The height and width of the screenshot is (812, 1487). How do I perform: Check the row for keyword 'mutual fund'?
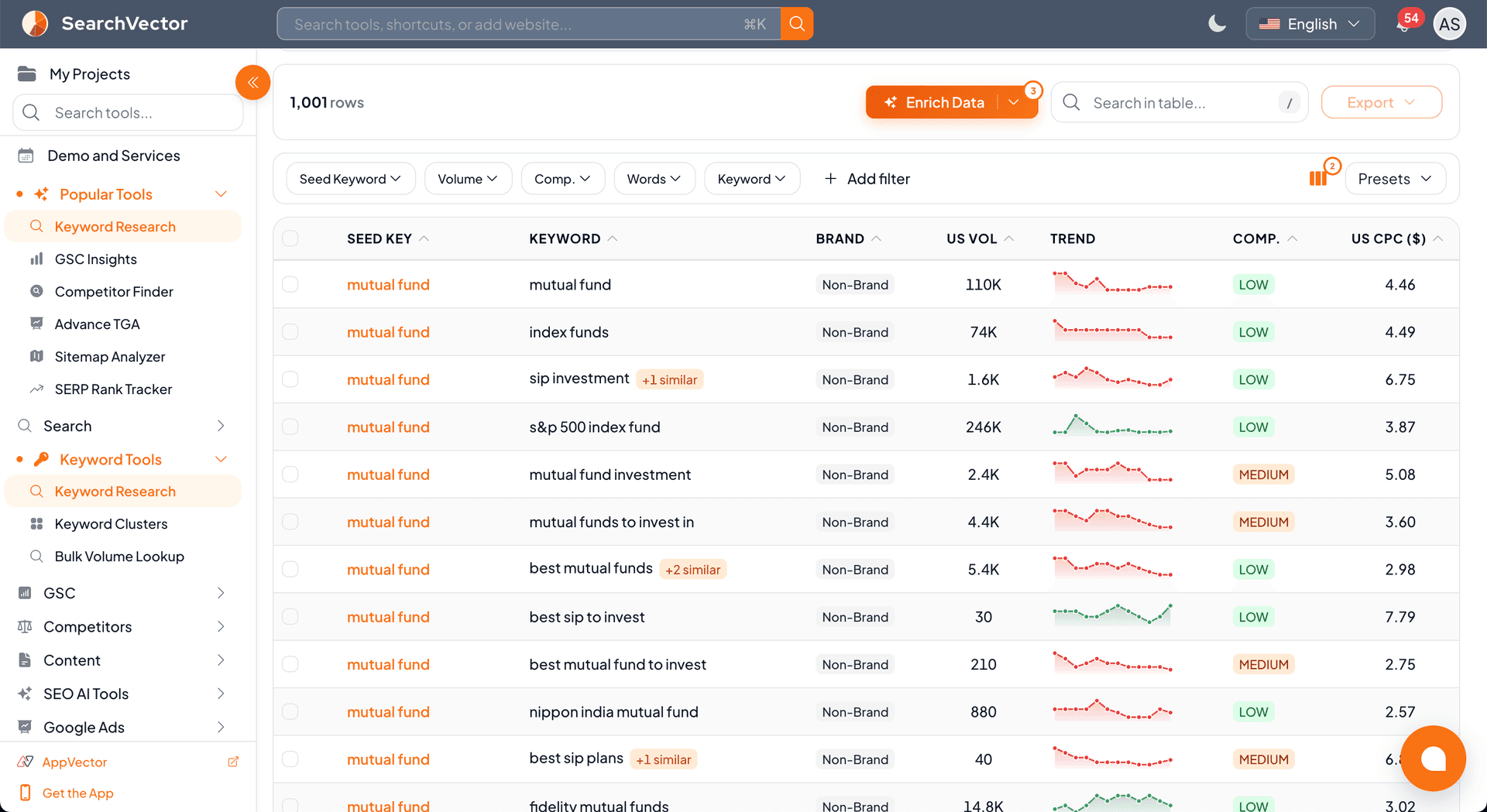point(290,284)
